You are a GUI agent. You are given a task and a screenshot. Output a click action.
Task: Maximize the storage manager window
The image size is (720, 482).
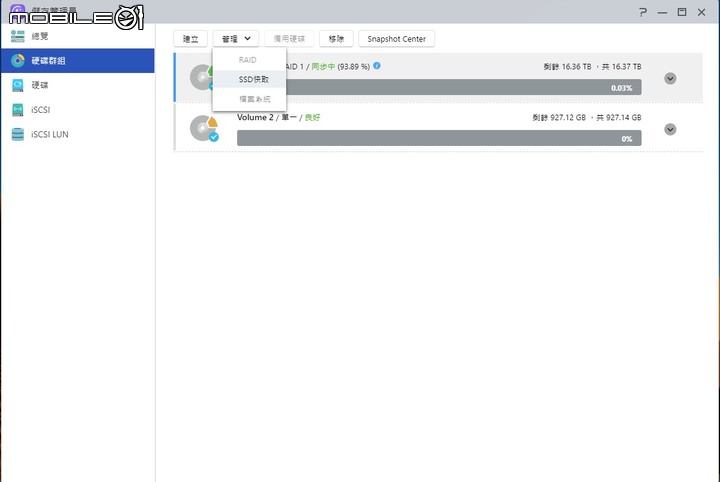pos(682,12)
